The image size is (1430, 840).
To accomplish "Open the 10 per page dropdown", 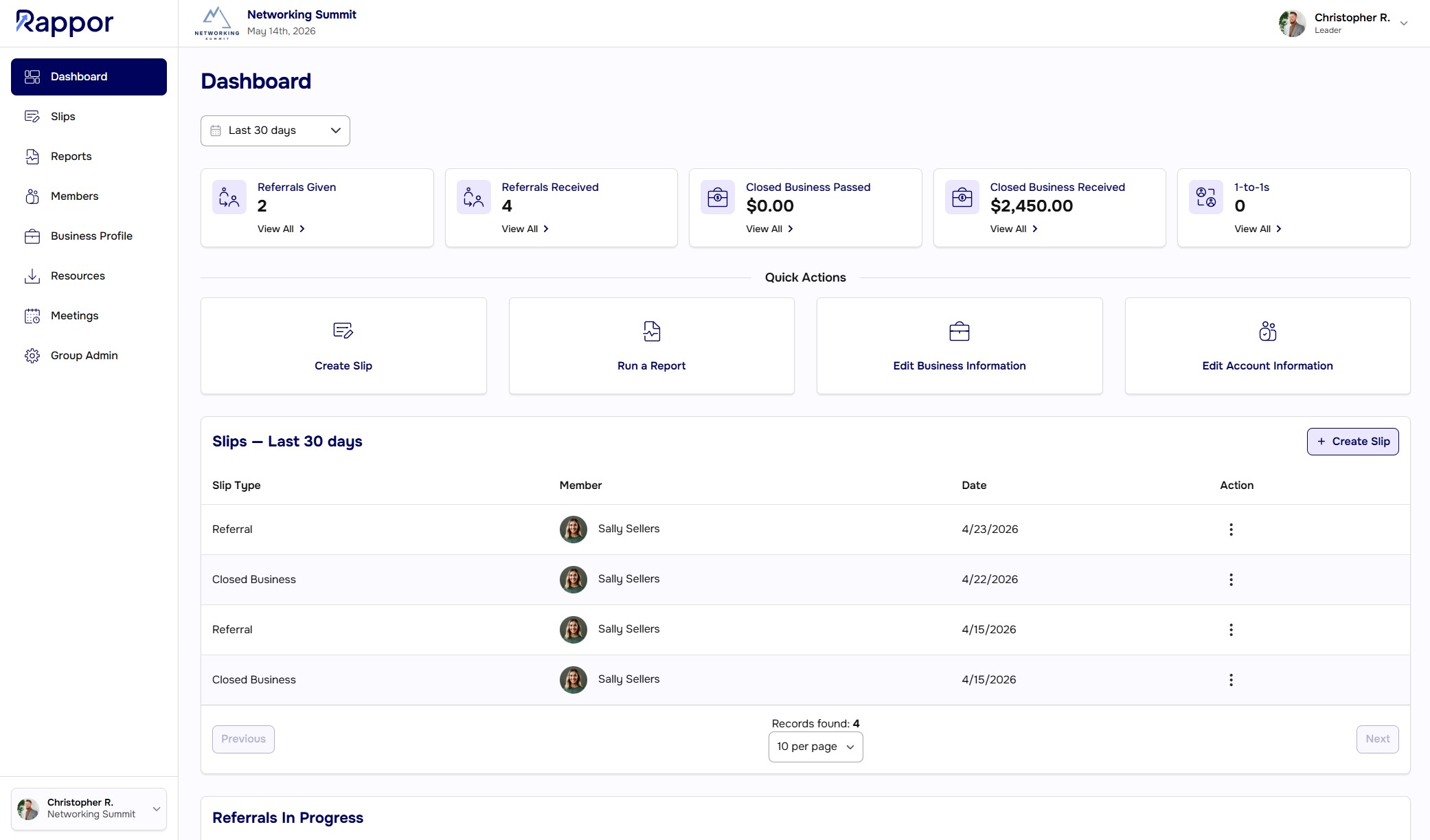I will pyautogui.click(x=815, y=747).
